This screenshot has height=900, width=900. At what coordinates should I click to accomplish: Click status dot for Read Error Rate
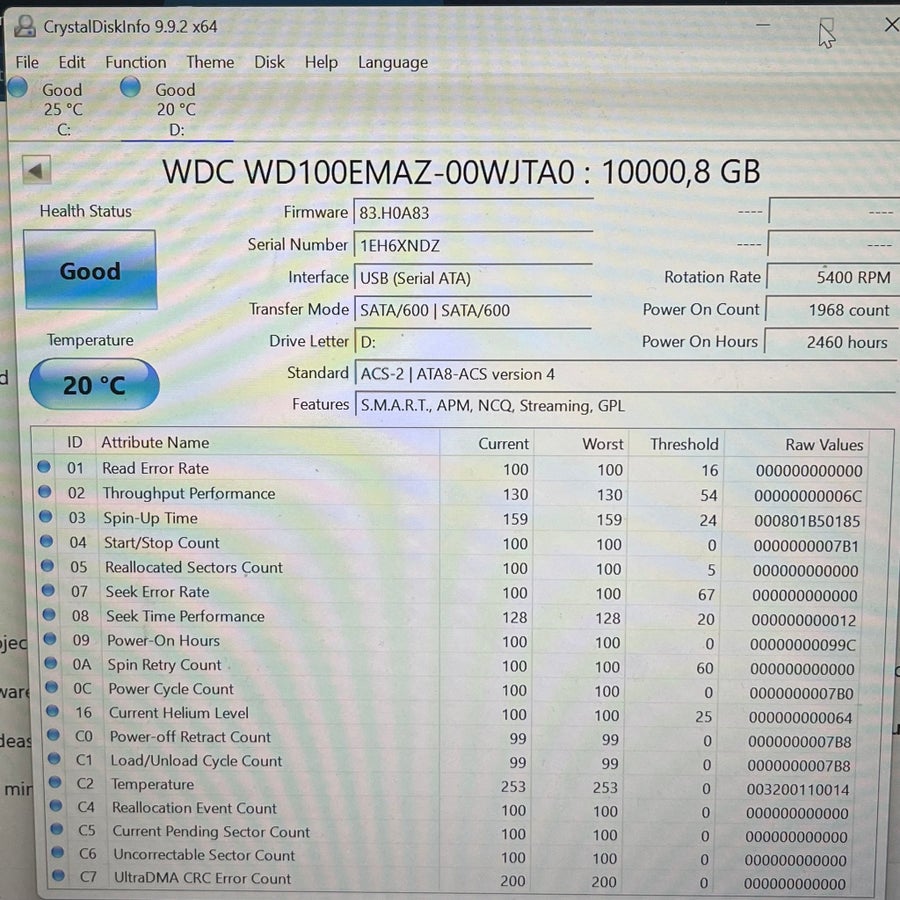click(x=44, y=467)
